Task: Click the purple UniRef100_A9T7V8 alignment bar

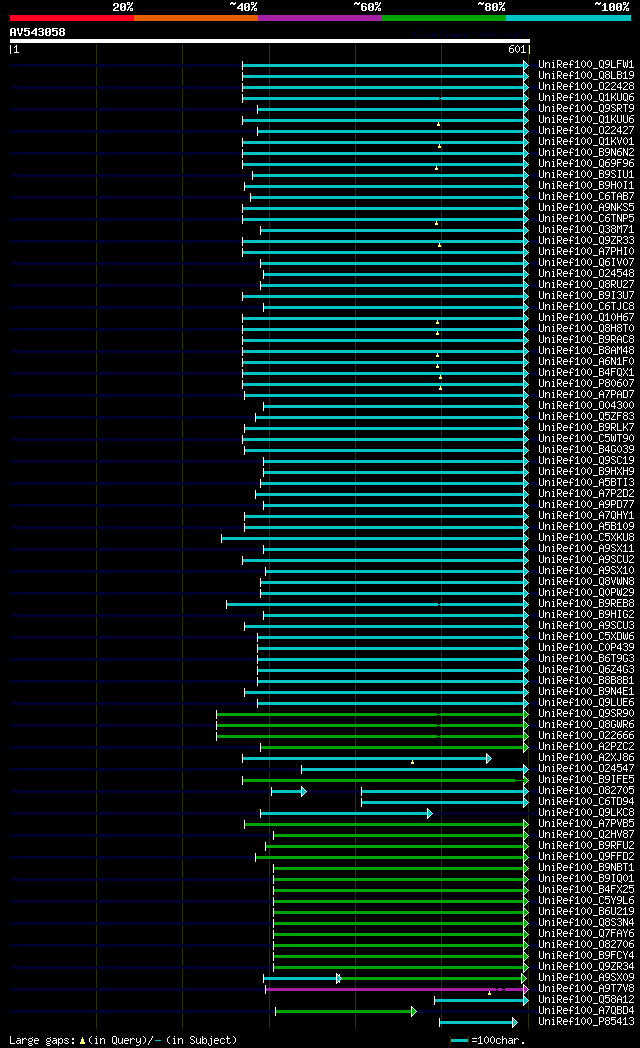Action: pos(397,989)
